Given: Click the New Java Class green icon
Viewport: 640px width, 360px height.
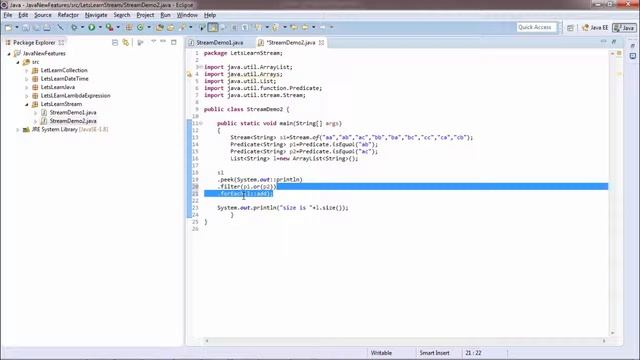Looking at the screenshot, I should [140, 27].
